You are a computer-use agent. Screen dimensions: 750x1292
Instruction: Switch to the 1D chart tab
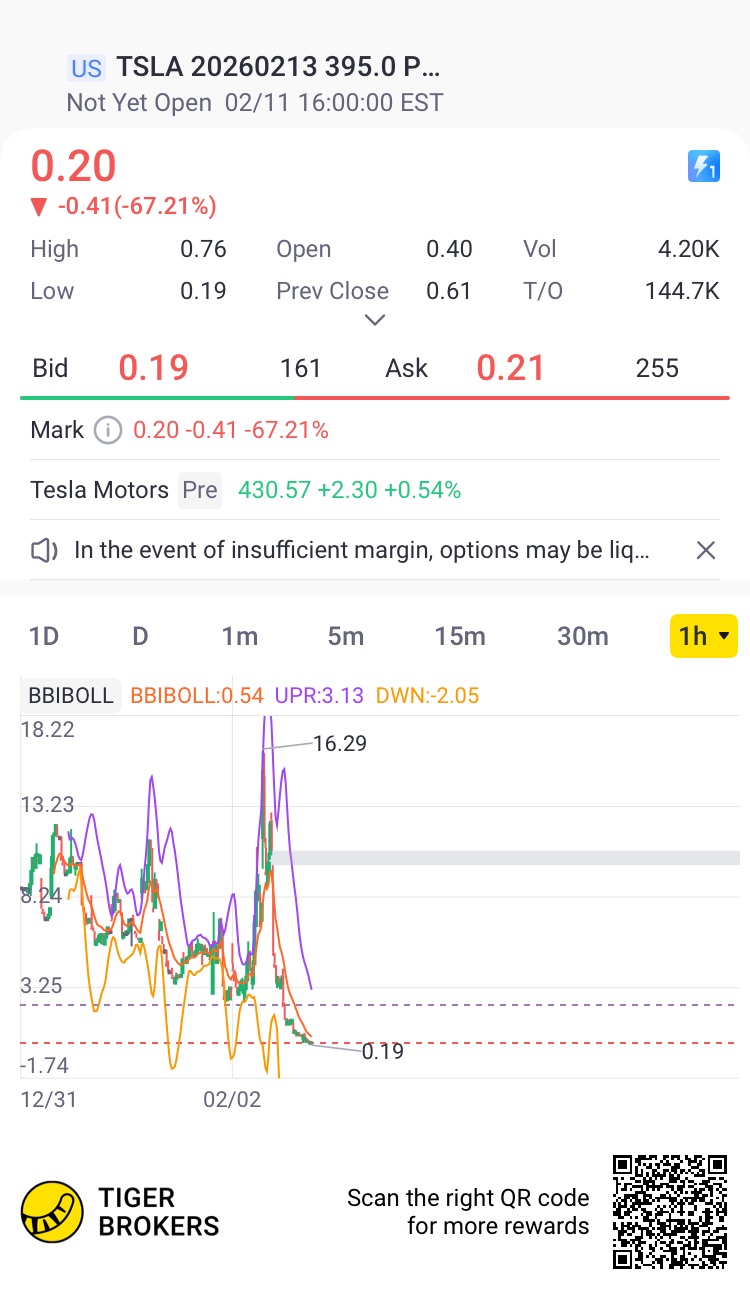pyautogui.click(x=44, y=636)
